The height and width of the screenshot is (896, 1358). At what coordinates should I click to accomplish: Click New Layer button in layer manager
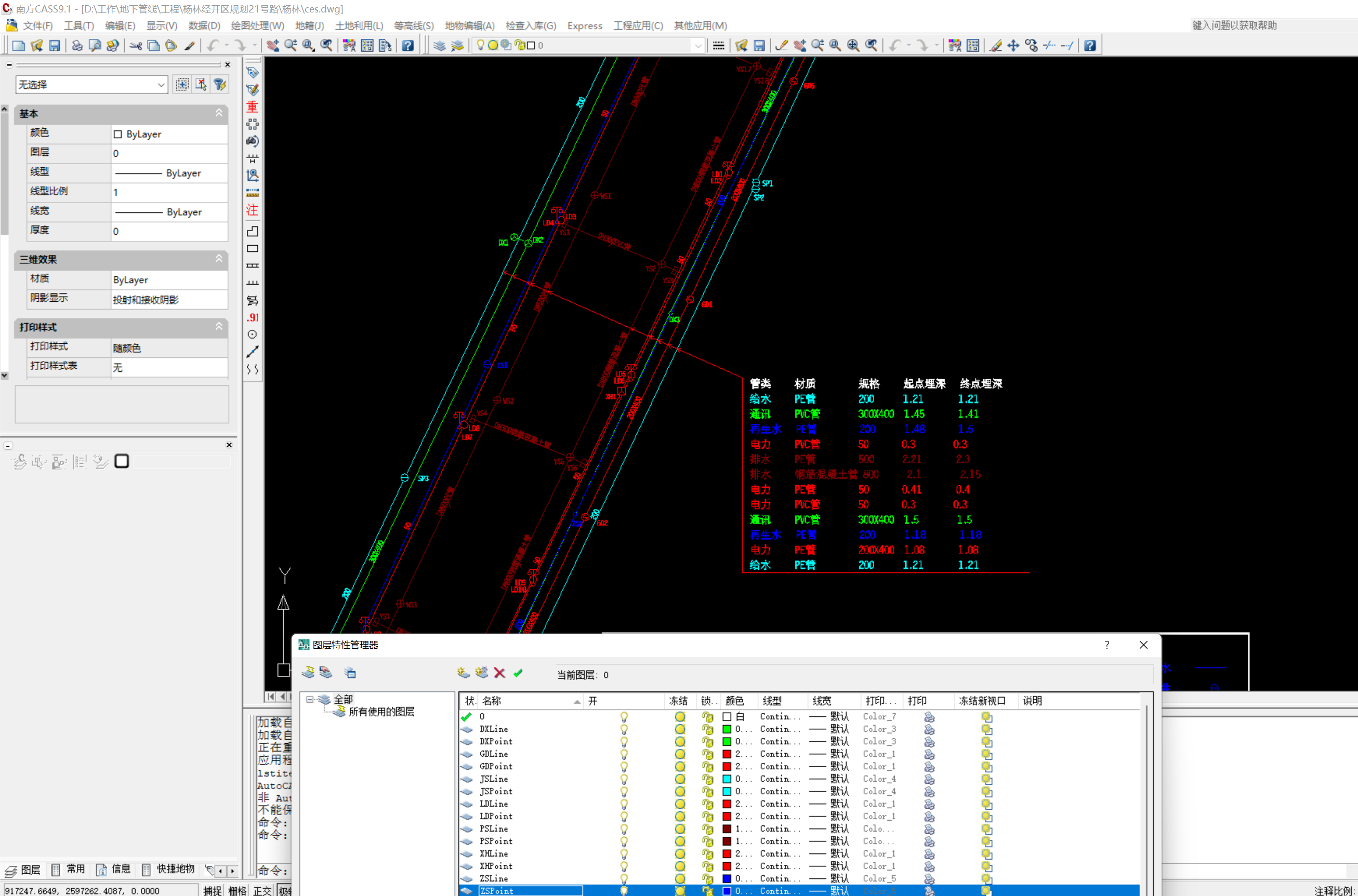tap(463, 673)
